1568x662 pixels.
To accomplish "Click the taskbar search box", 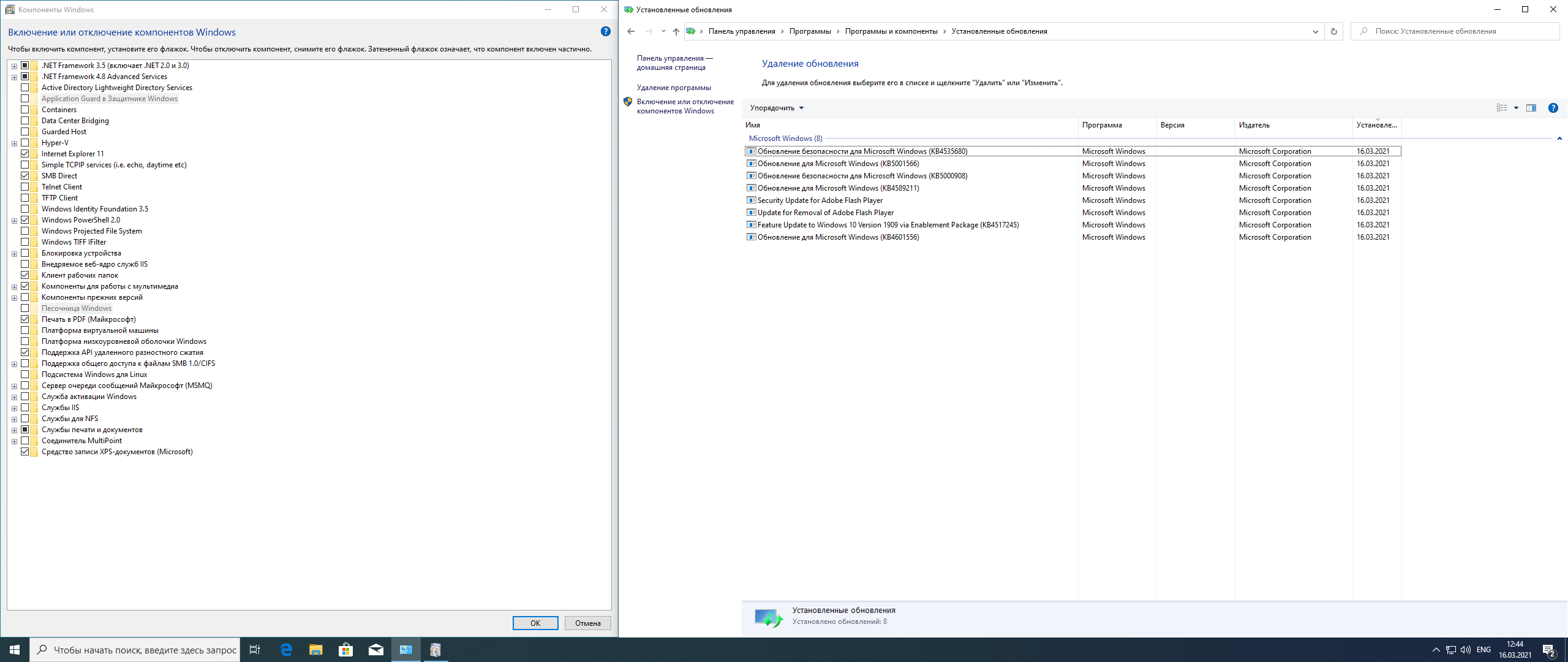I will [135, 650].
